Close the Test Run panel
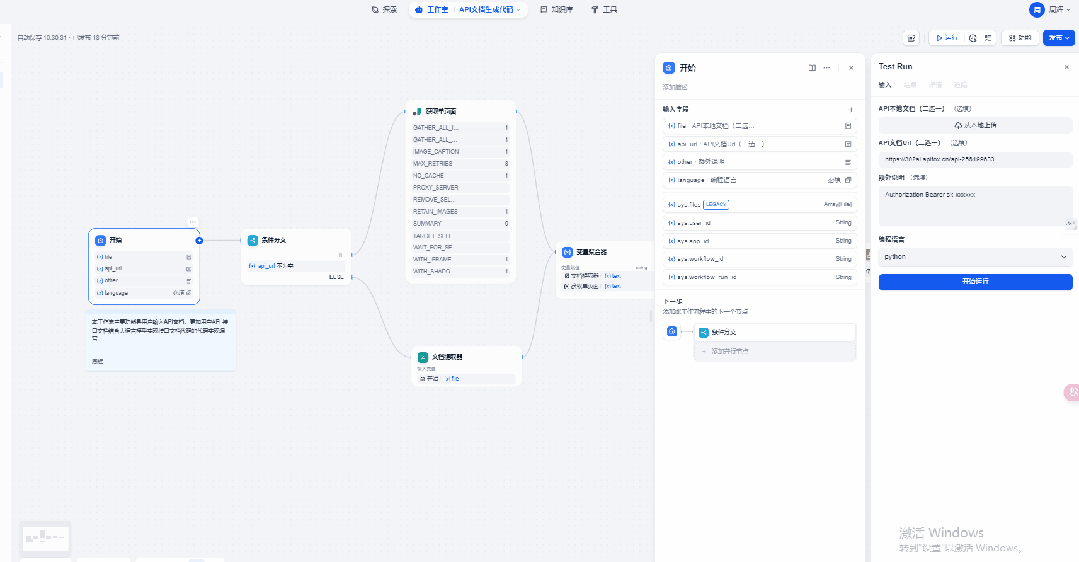This screenshot has height=562, width=1079. [x=1066, y=67]
